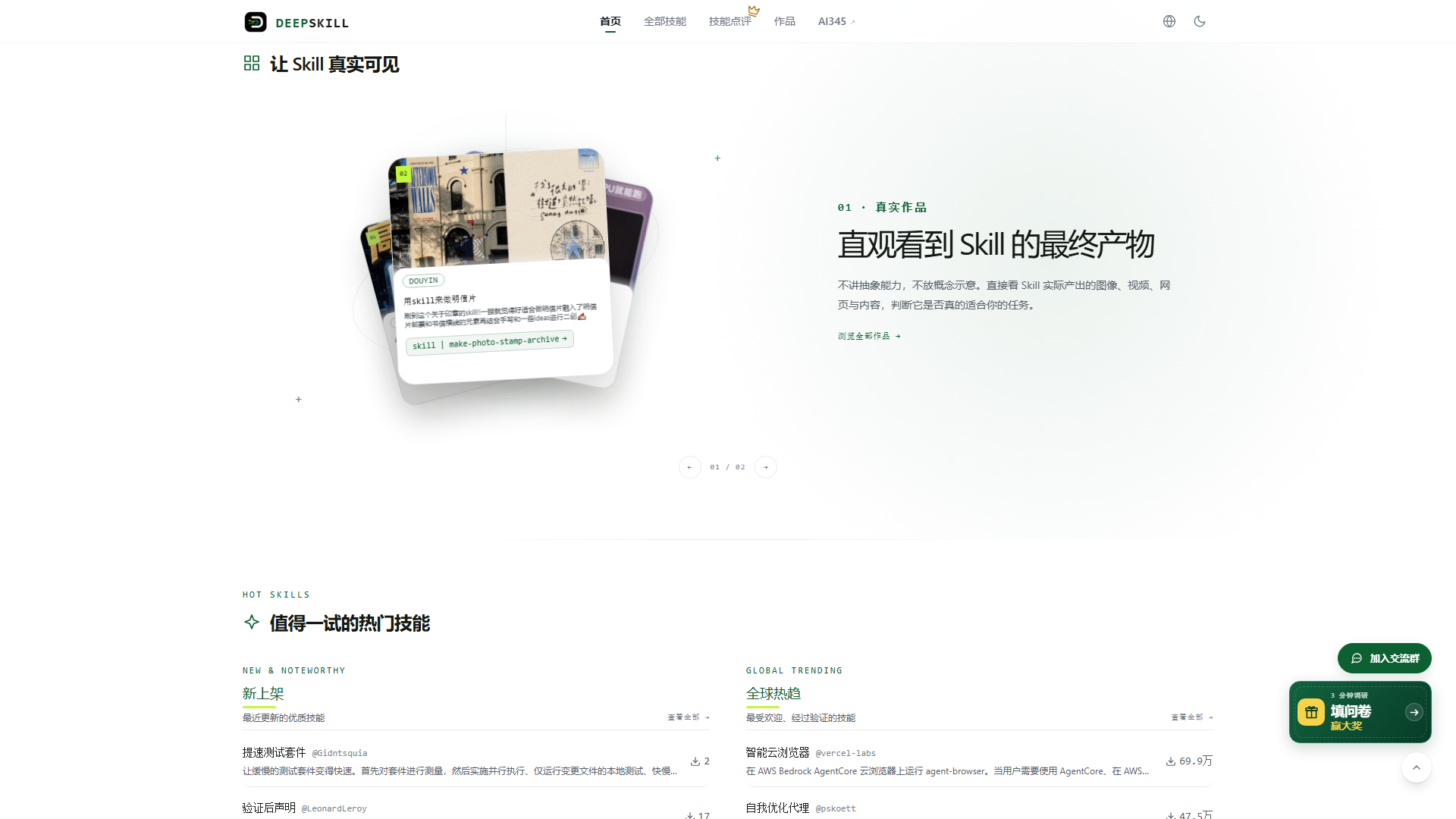Open 全部技能 navigation tab
Image resolution: width=1456 pixels, height=819 pixels.
pos(665,21)
